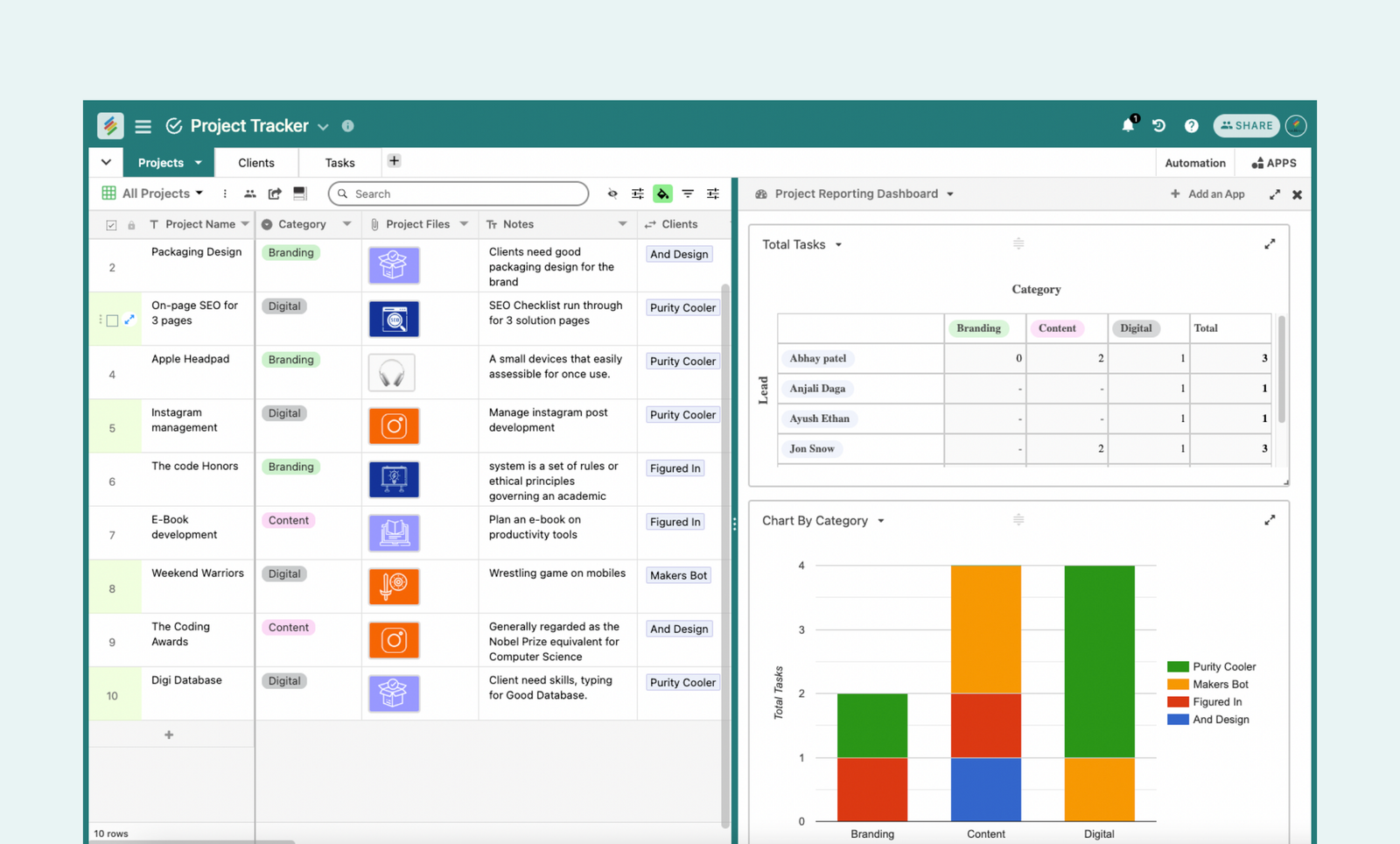Image resolution: width=1400 pixels, height=844 pixels.
Task: Click the hide fields eye icon
Action: pyautogui.click(x=612, y=193)
